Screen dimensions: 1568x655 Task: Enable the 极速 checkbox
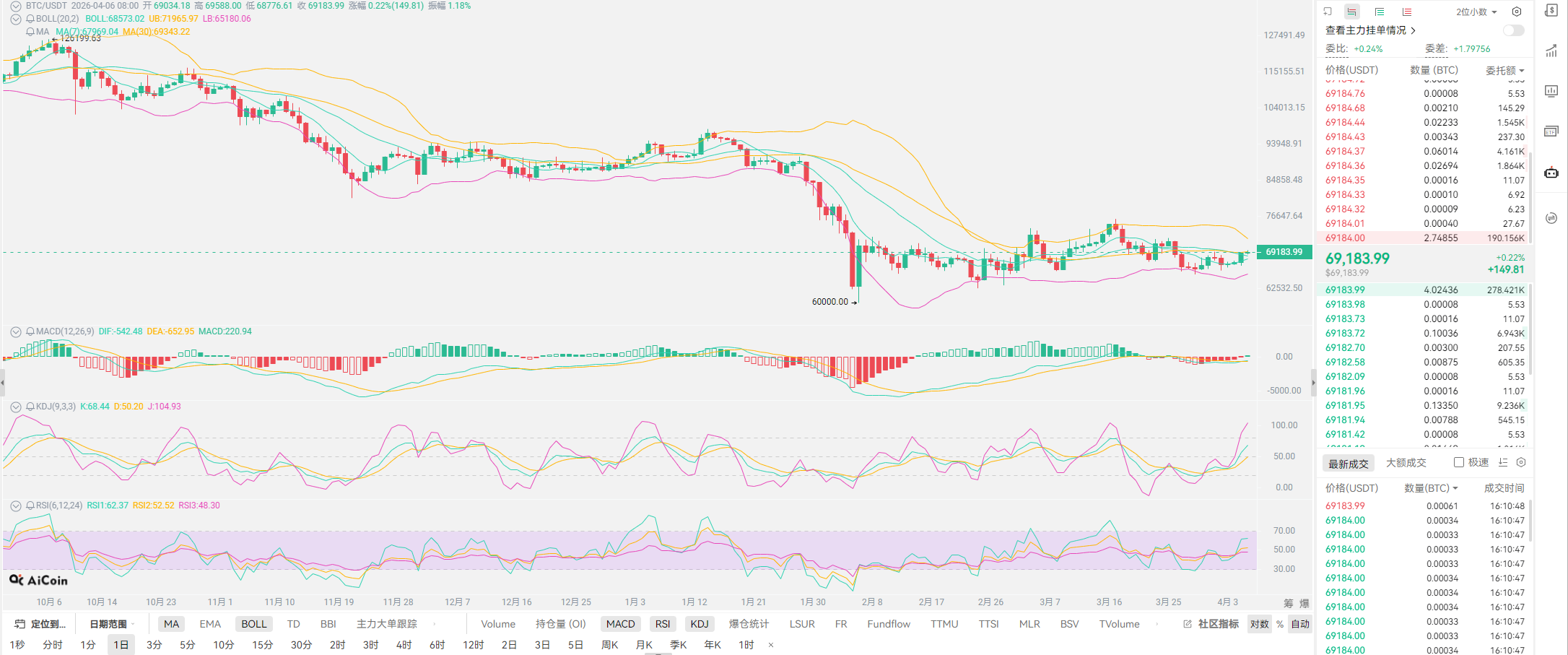tap(1459, 462)
